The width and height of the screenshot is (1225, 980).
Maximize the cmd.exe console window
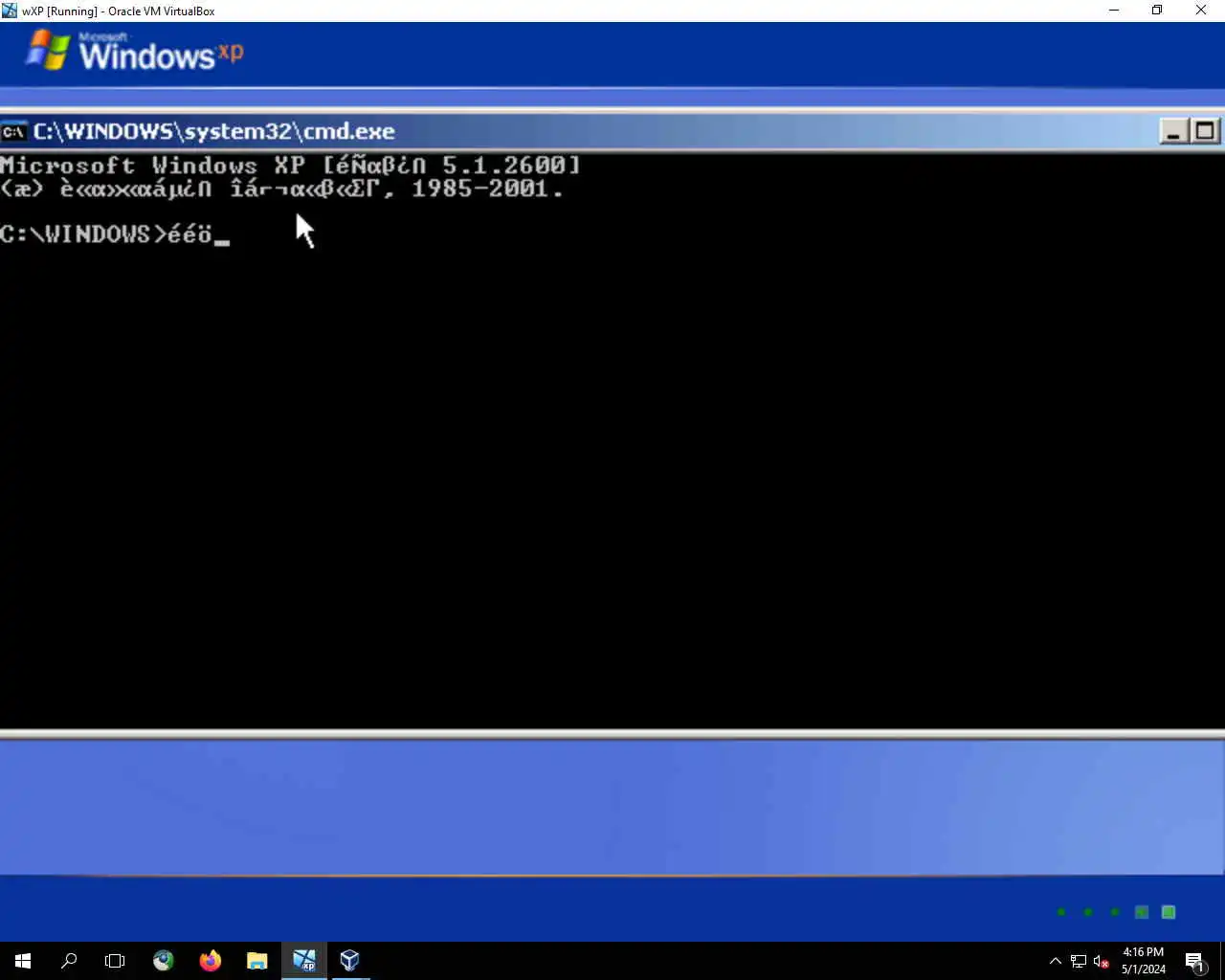[x=1206, y=131]
